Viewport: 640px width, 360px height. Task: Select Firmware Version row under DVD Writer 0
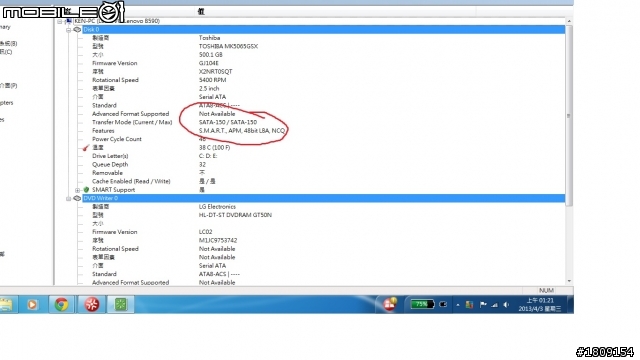[115, 232]
